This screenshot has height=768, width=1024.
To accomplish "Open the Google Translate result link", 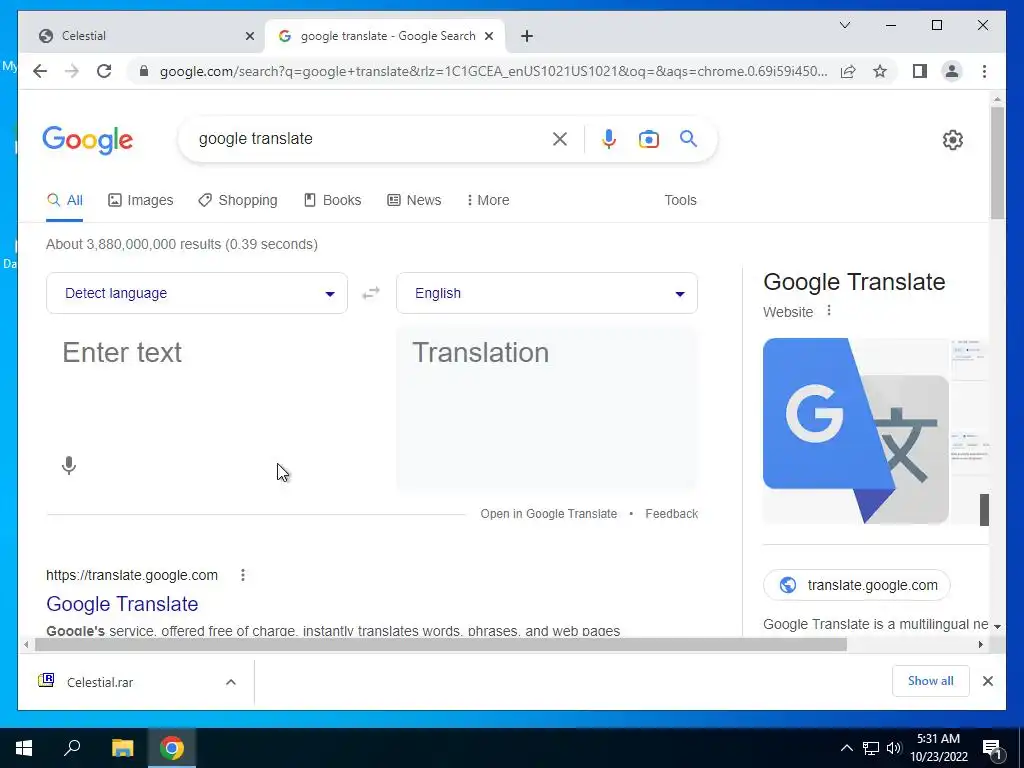I will pyautogui.click(x=122, y=604).
